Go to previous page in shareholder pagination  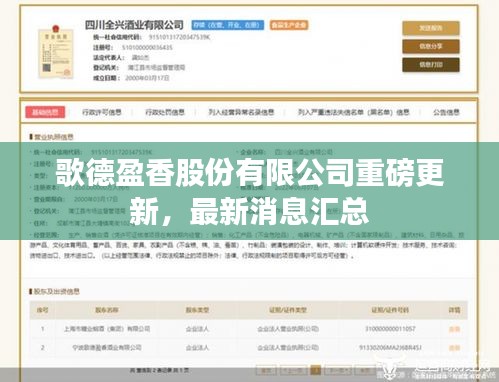[293, 370]
